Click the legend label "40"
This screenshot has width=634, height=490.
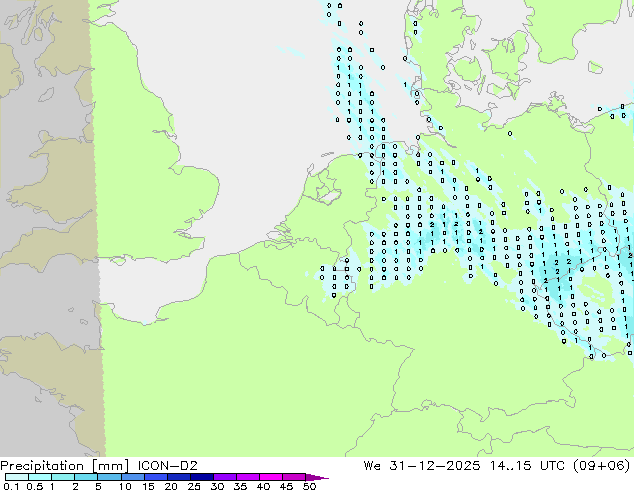(x=264, y=486)
